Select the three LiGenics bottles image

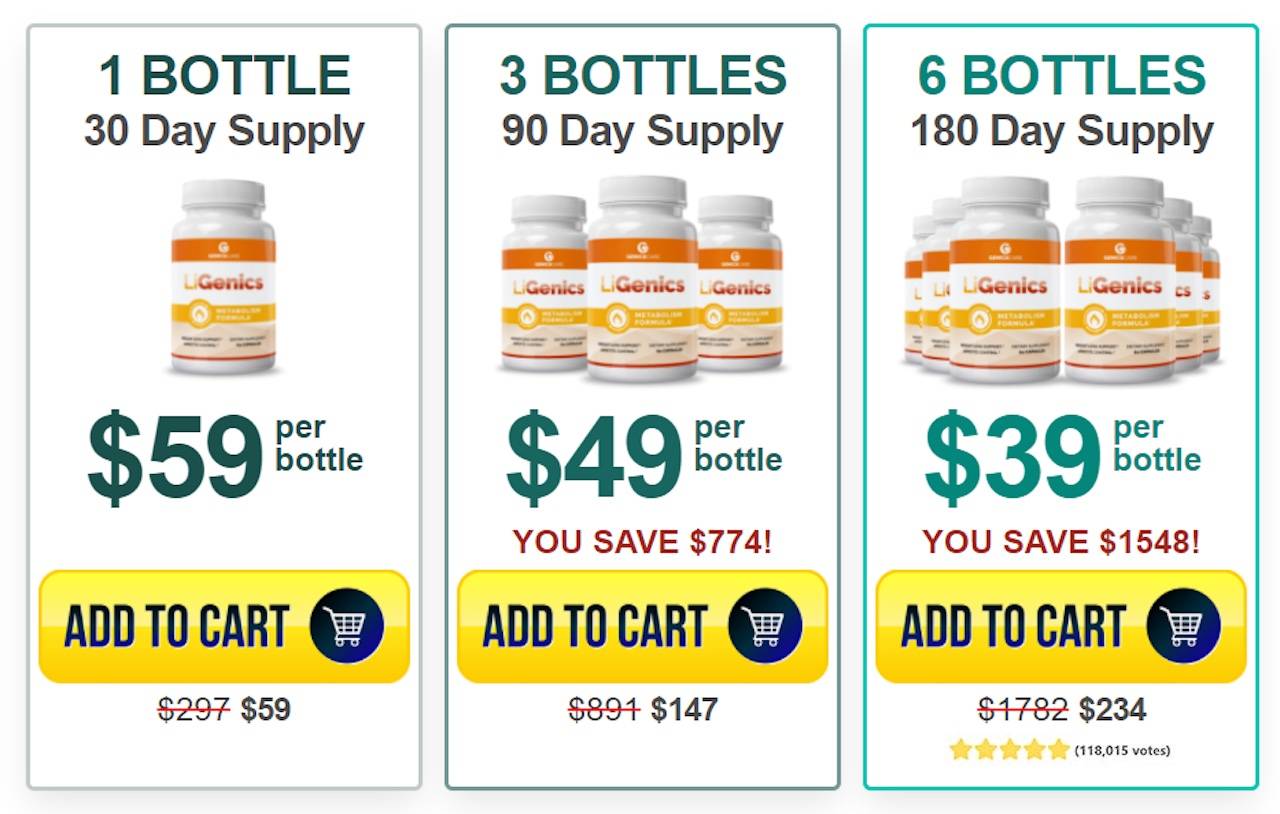pos(642,279)
